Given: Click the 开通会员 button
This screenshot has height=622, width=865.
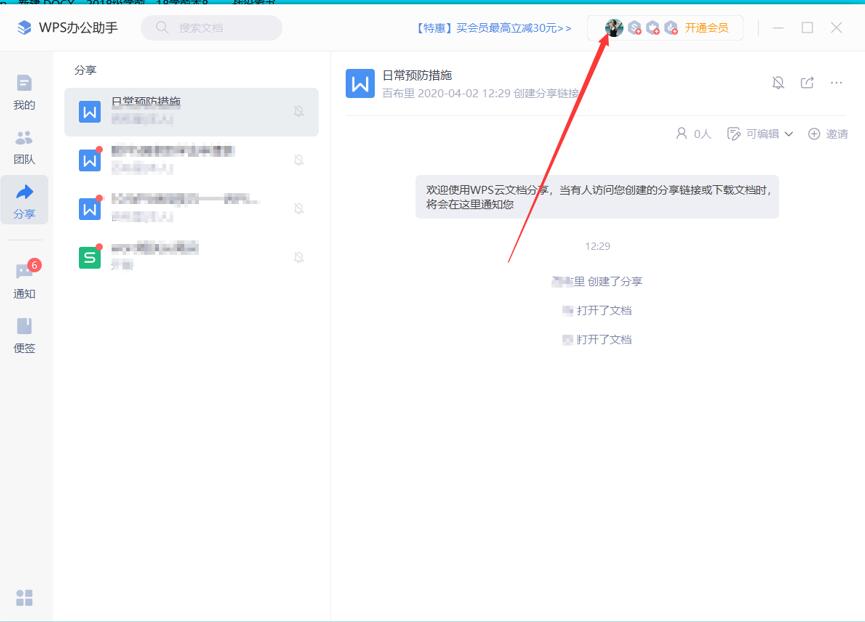Looking at the screenshot, I should click(x=707, y=28).
